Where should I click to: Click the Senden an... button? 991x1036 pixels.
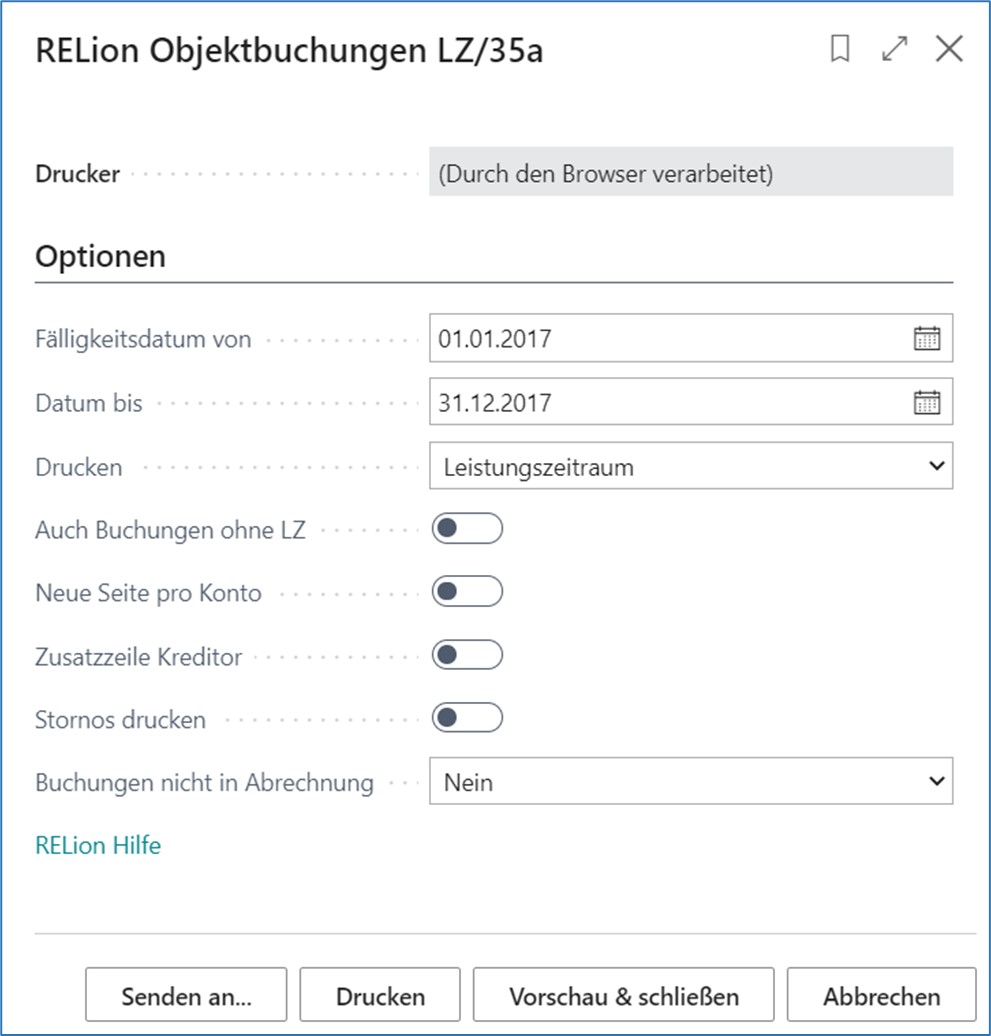click(x=186, y=996)
